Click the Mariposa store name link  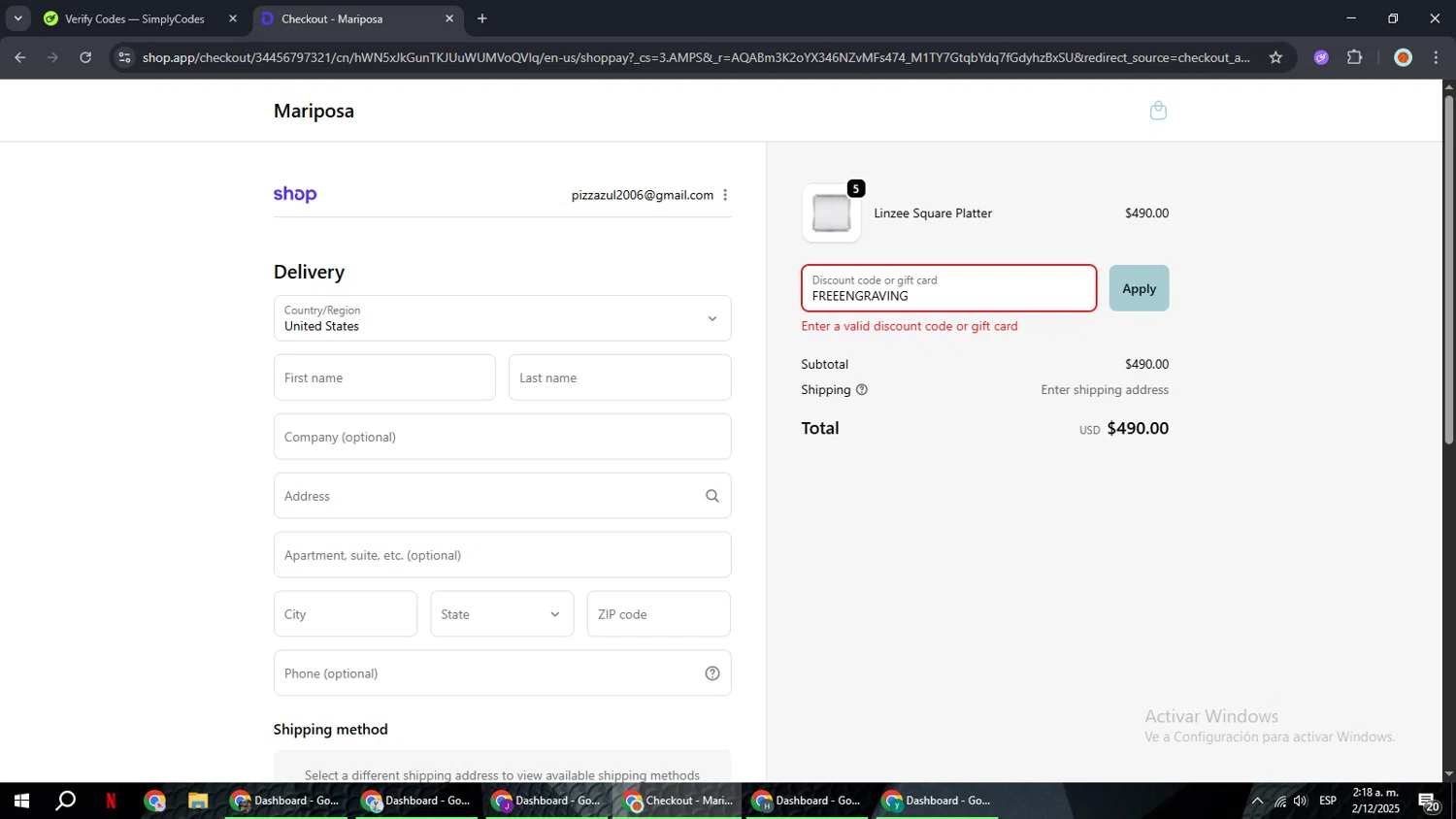(x=314, y=111)
